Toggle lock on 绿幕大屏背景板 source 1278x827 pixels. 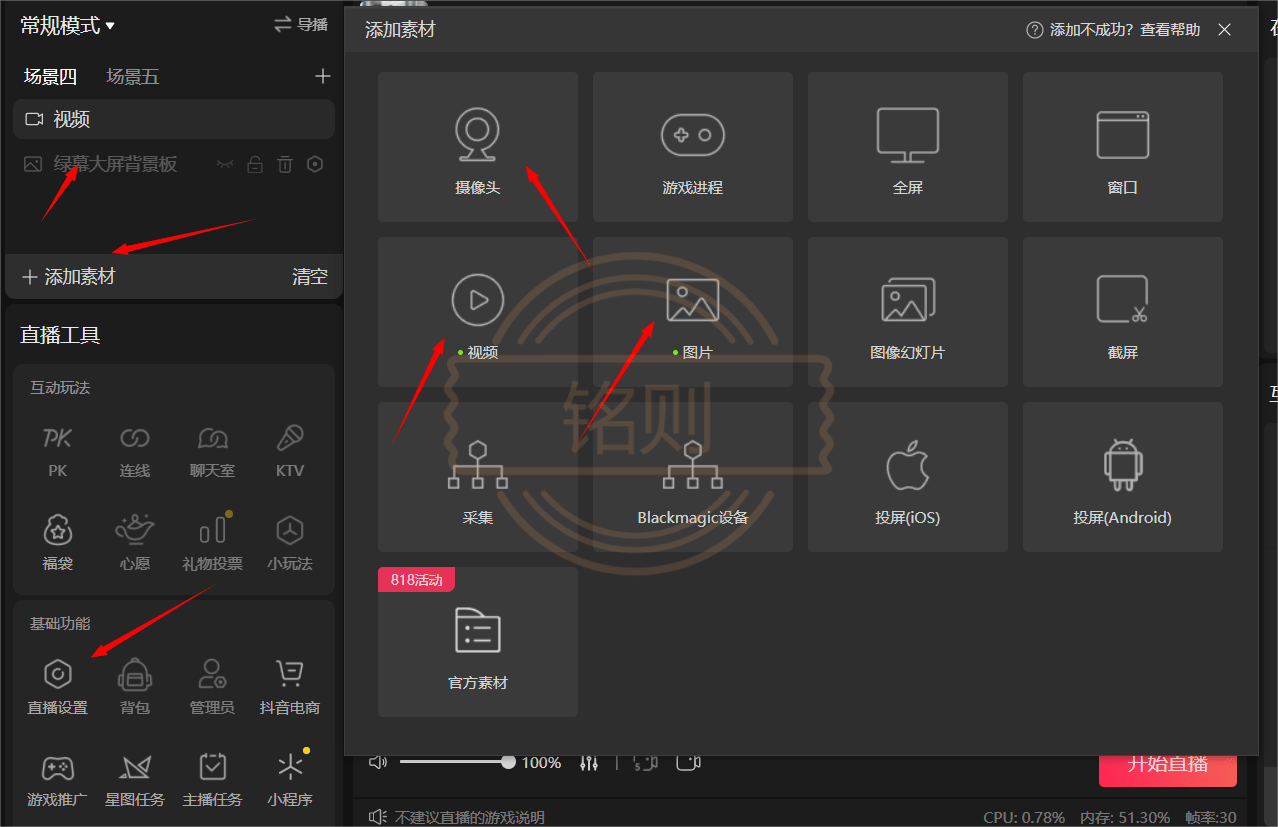(x=255, y=164)
